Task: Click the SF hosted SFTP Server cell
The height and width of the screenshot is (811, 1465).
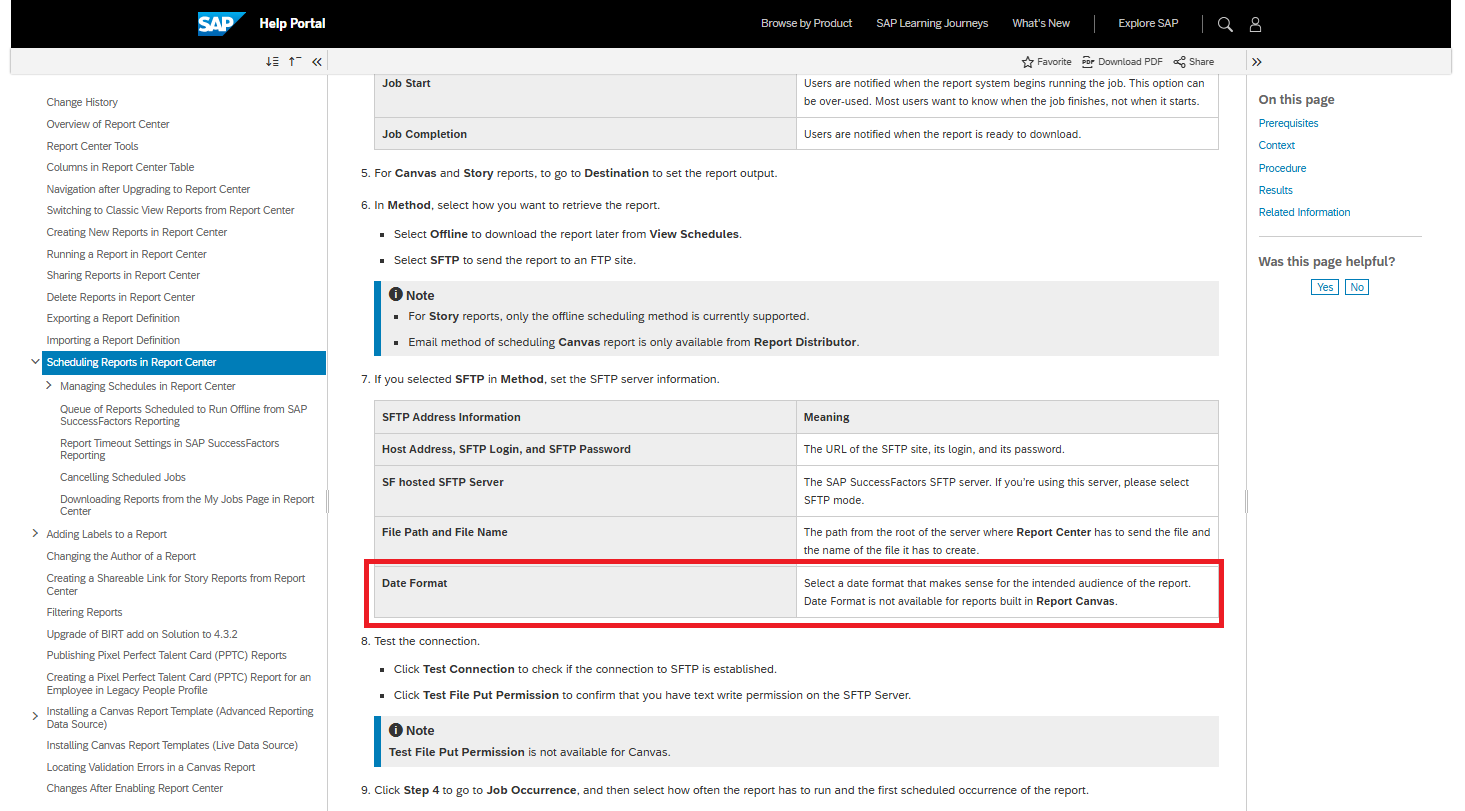Action: (585, 490)
